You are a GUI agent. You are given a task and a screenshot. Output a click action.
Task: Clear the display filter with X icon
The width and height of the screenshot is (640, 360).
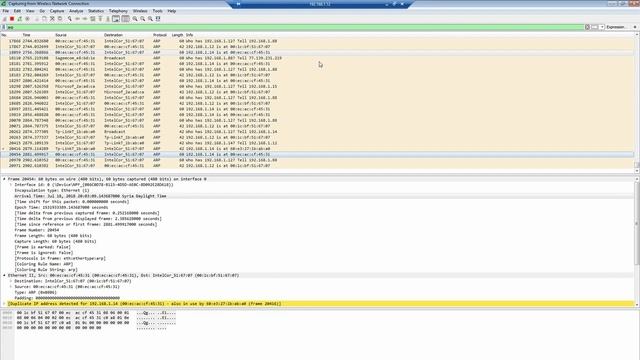click(587, 27)
